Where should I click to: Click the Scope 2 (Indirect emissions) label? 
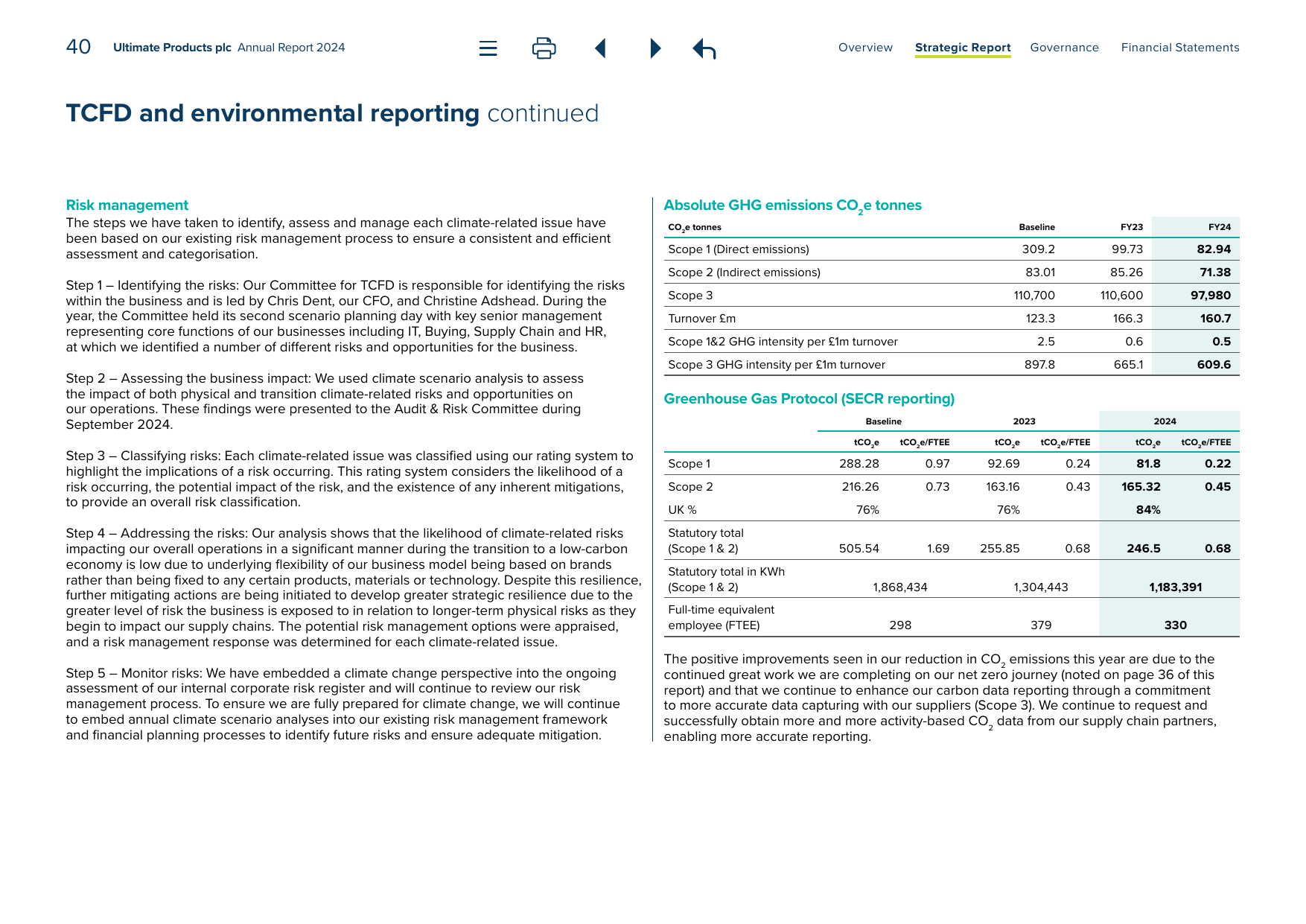[744, 273]
